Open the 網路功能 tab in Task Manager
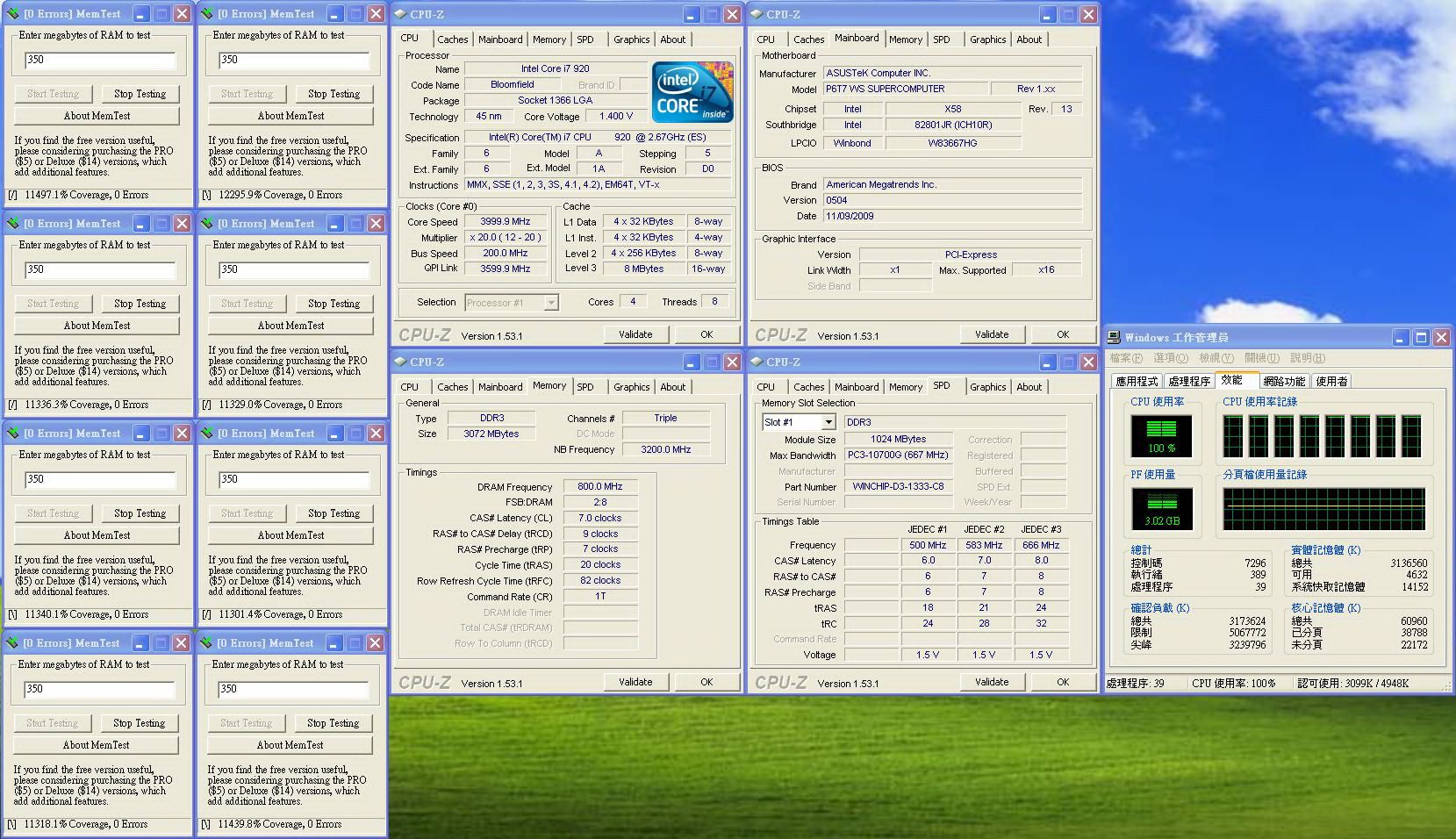Screen dimensions: 1456x839 1284,381
